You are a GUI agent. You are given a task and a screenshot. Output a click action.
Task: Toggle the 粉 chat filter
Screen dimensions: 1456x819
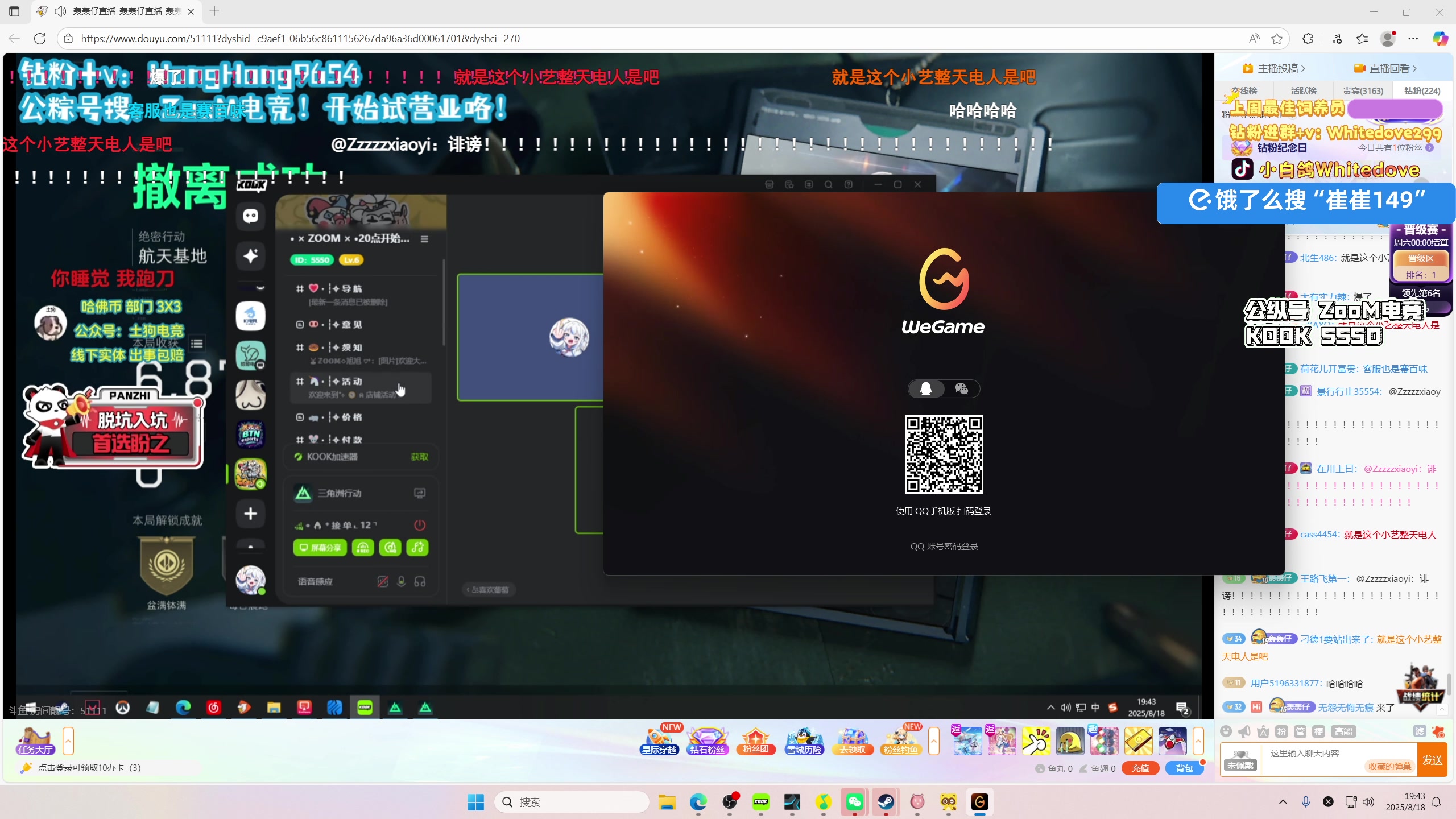coord(1281,731)
